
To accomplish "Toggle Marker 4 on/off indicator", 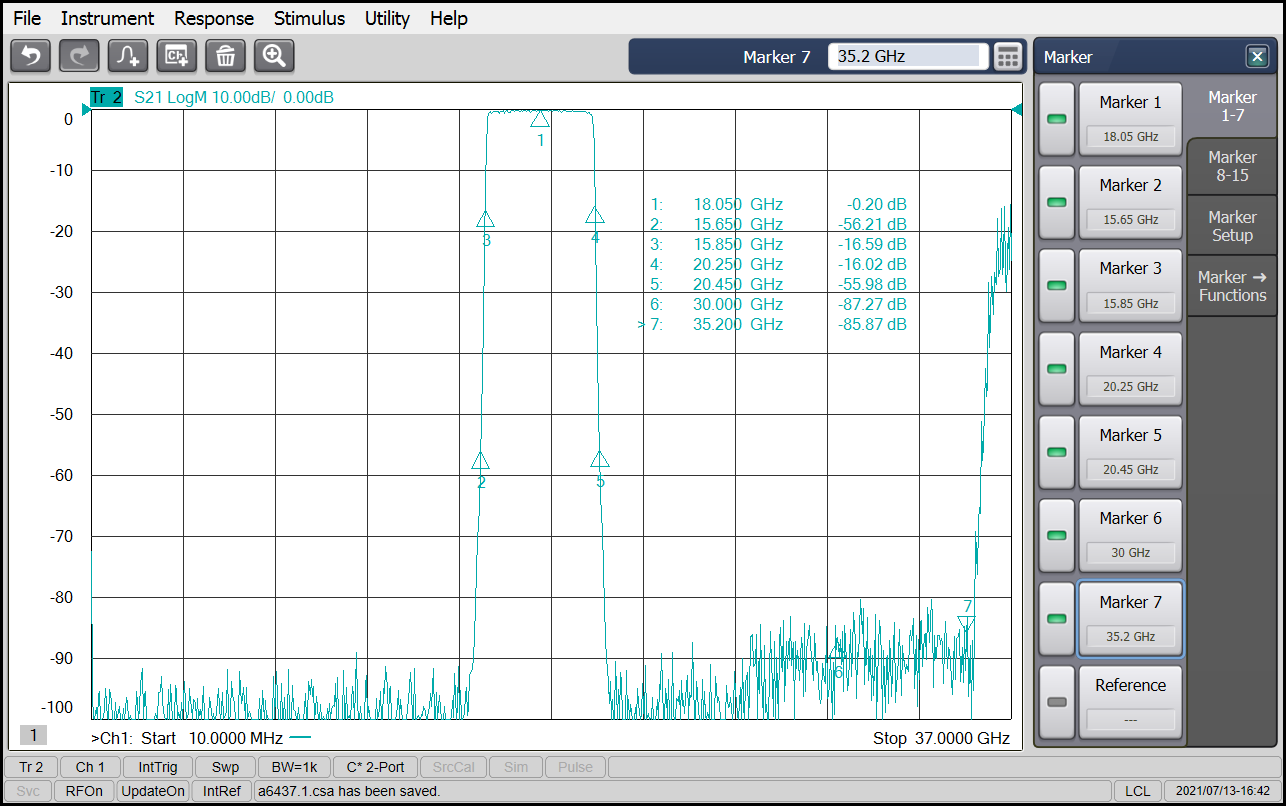I will click(1056, 369).
